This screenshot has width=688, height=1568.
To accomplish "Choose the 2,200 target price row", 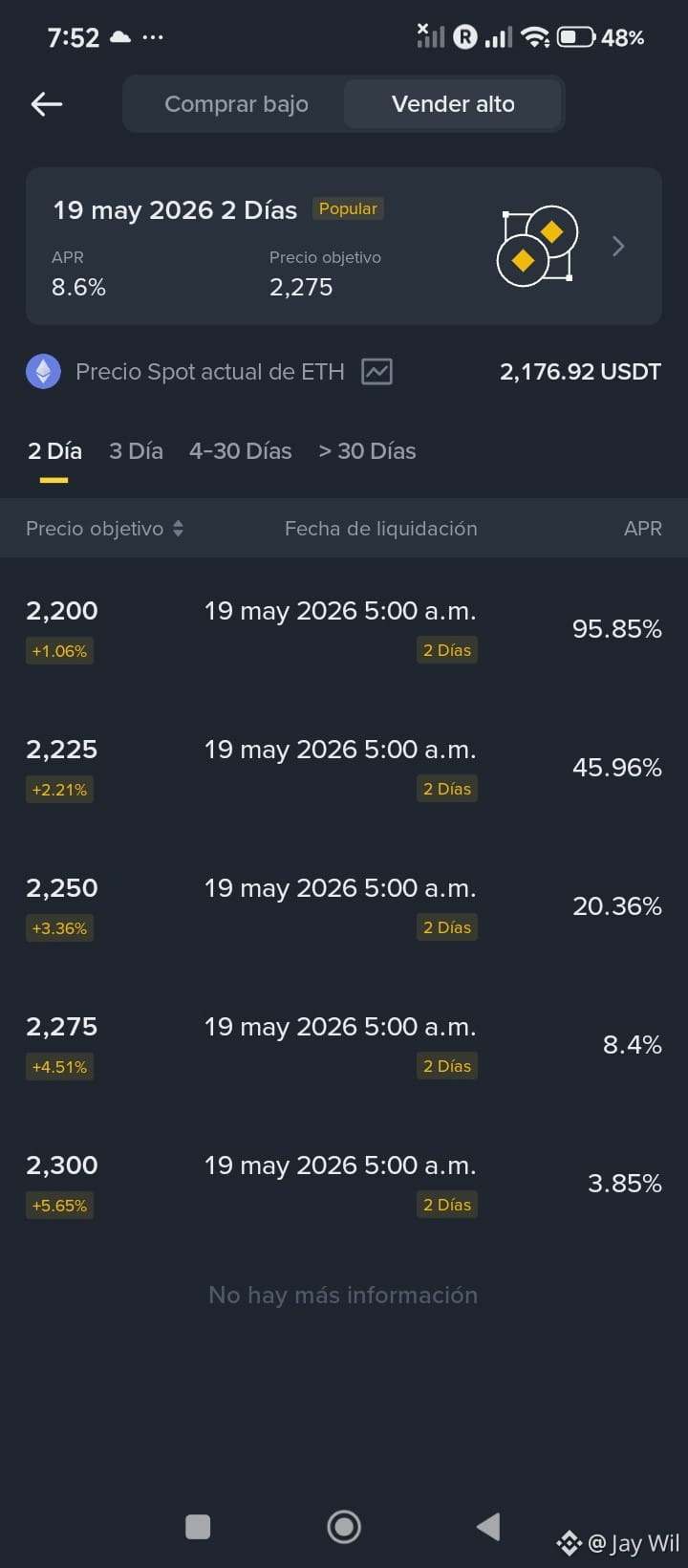I will tap(344, 629).
